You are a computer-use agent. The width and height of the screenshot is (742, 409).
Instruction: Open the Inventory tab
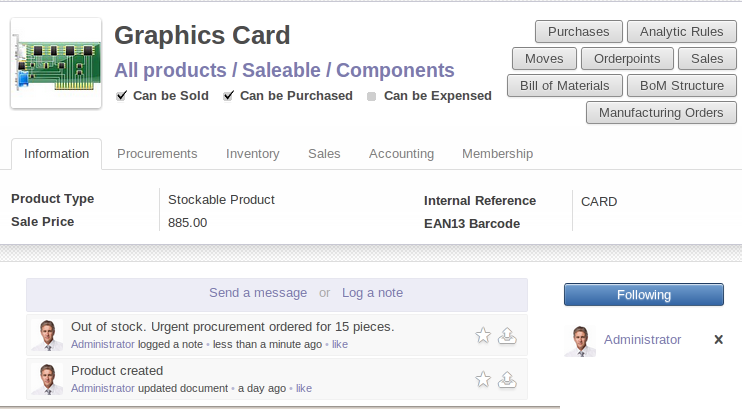tap(252, 154)
